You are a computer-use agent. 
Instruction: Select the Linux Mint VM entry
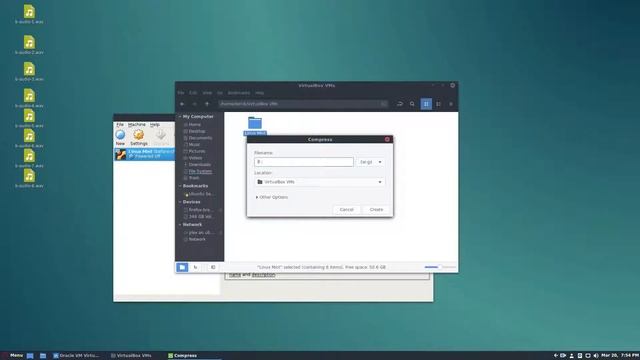(x=144, y=154)
